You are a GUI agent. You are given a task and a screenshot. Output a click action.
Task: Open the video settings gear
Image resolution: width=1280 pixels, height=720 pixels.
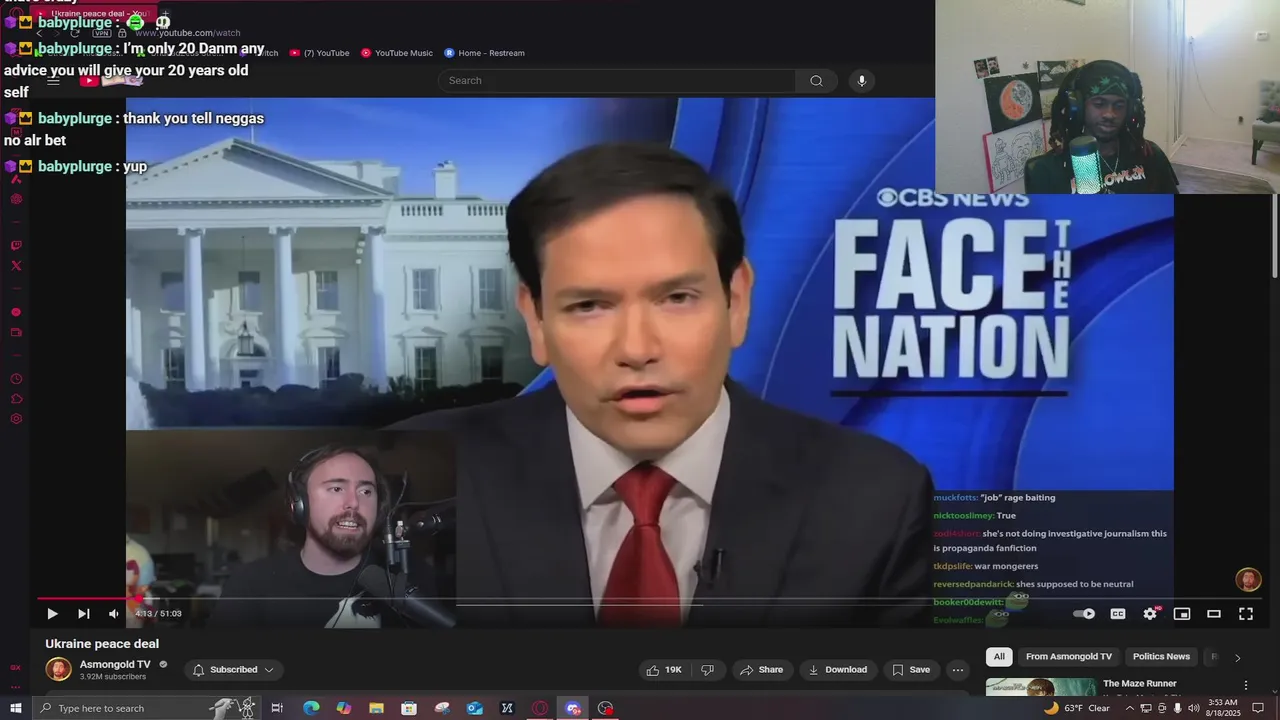point(1150,614)
